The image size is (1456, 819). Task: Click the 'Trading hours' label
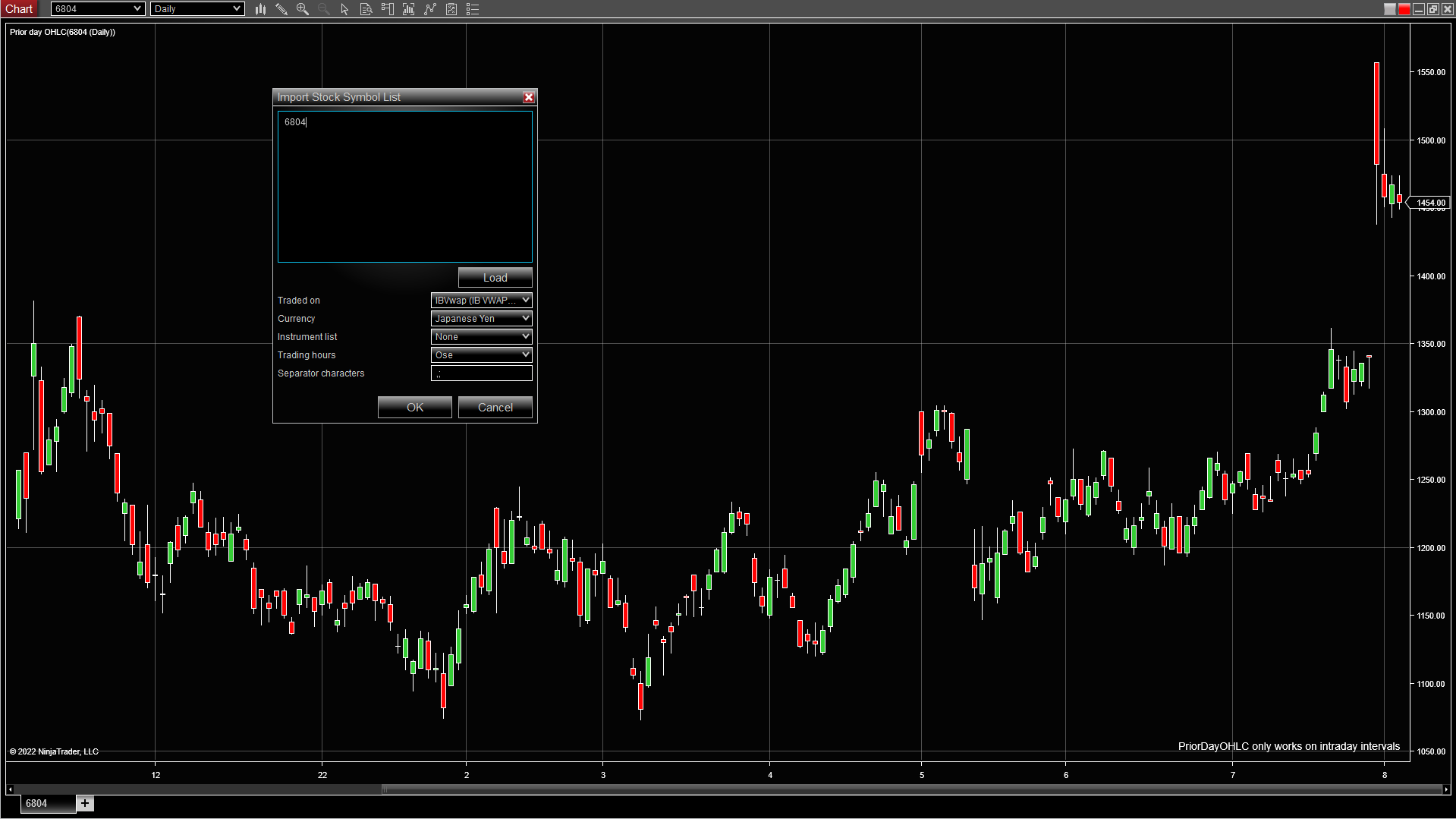[307, 355]
